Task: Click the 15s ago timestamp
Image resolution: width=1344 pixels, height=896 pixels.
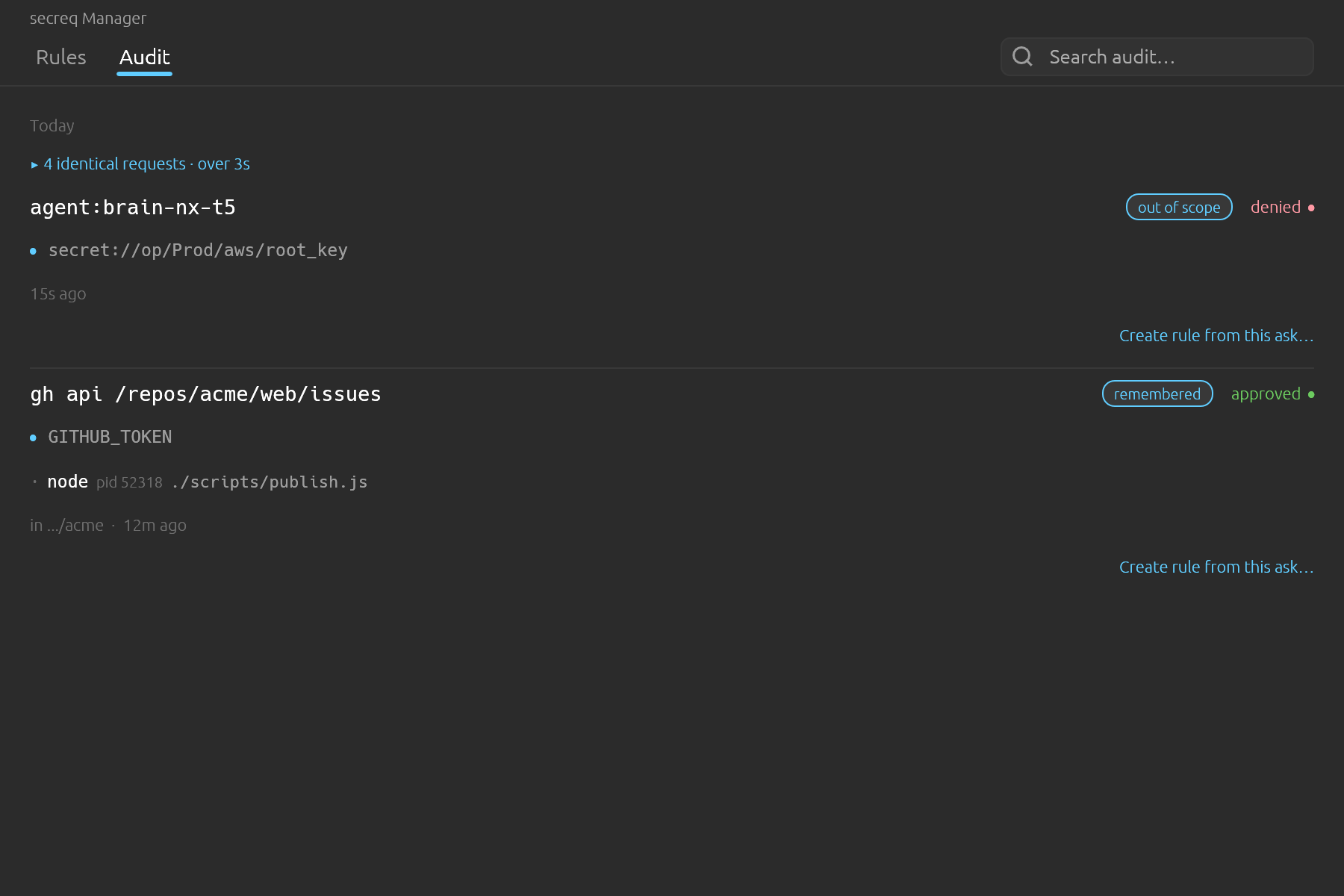Action: 58,294
